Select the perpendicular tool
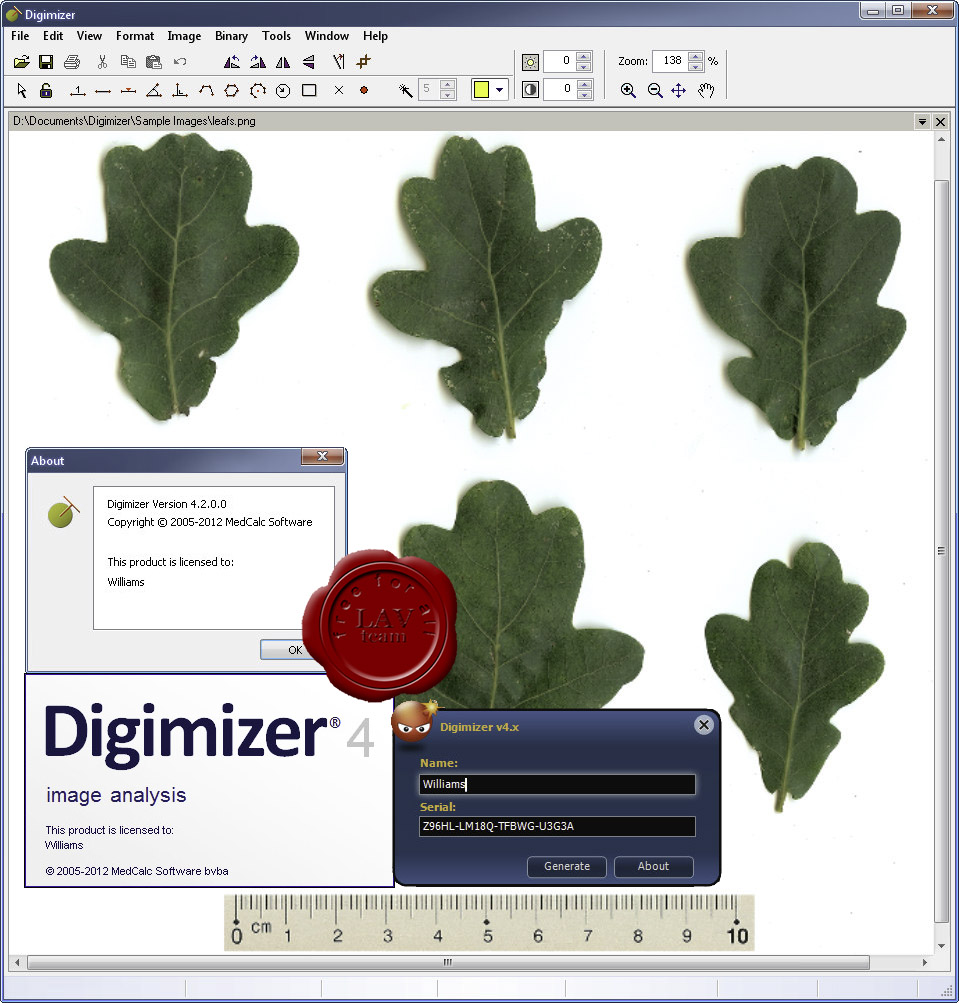 (180, 91)
